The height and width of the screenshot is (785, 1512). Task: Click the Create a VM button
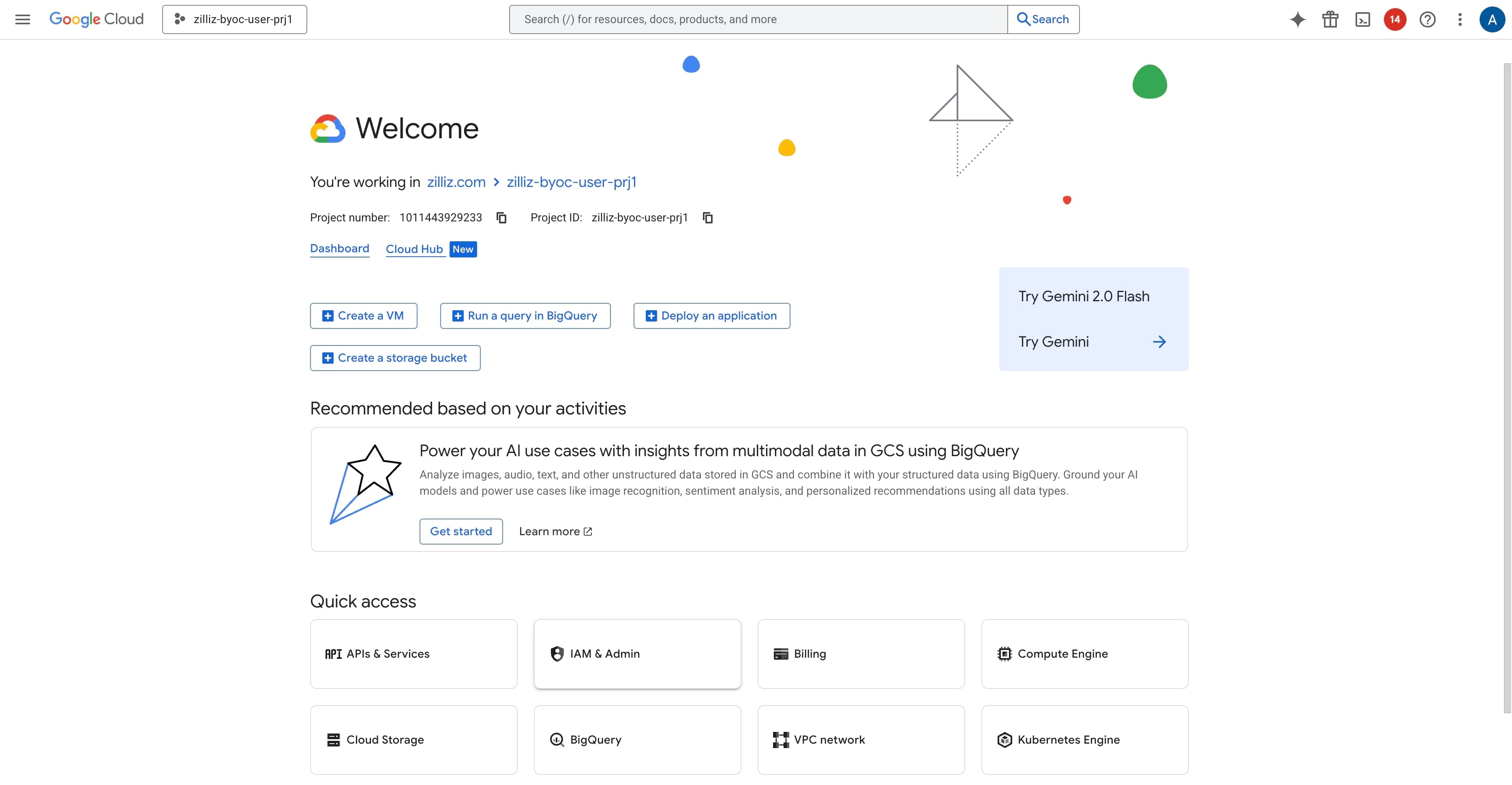tap(363, 316)
